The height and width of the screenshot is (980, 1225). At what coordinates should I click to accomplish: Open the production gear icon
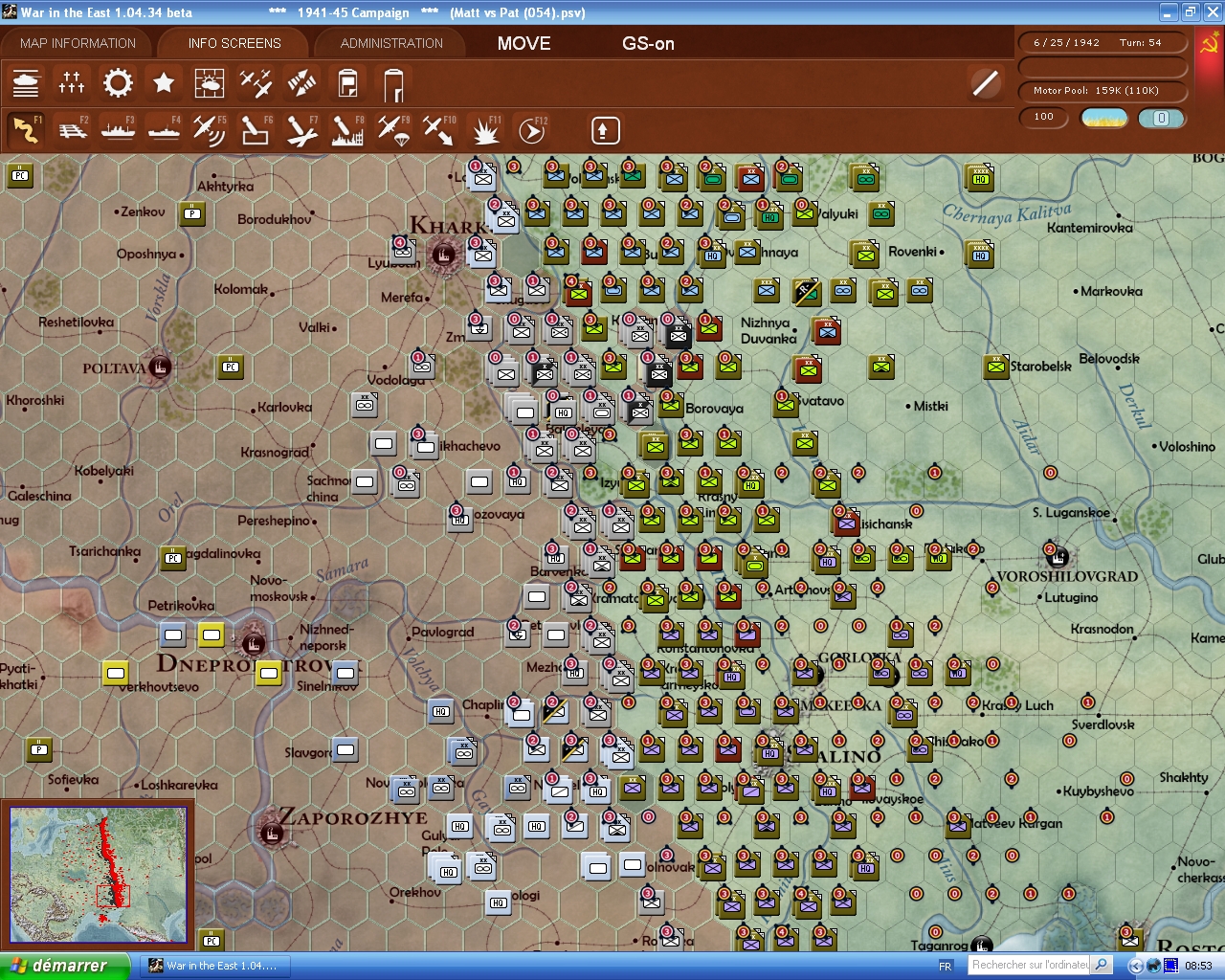pyautogui.click(x=118, y=84)
